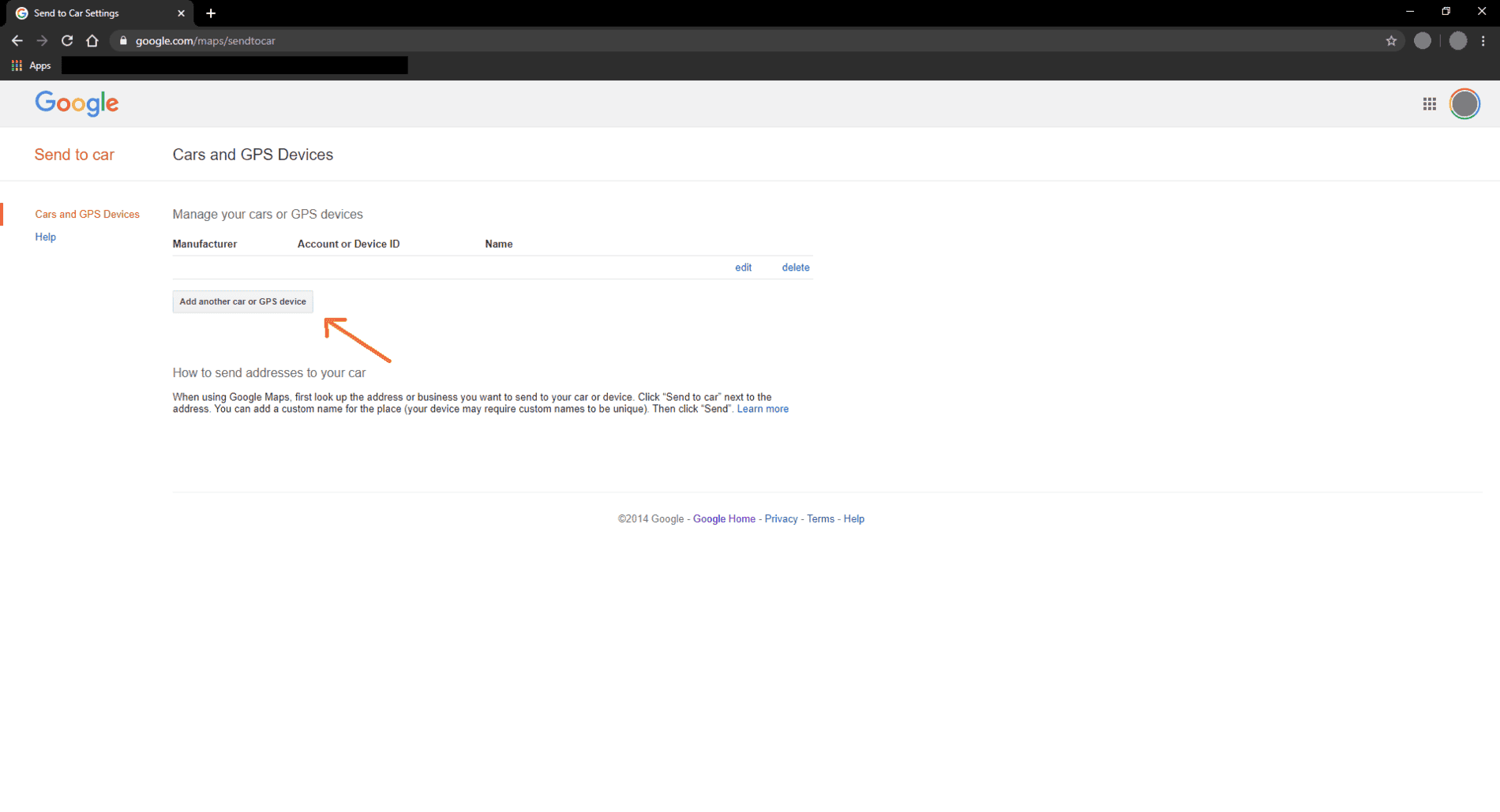Click the browser back arrow
The image size is (1500, 812).
click(x=17, y=41)
